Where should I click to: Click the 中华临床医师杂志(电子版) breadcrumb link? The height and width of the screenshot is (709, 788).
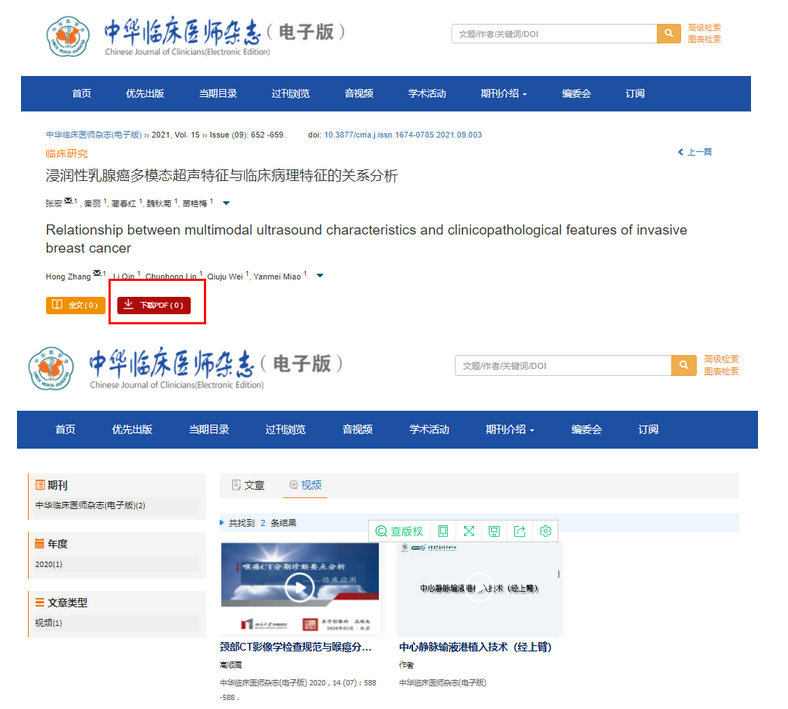(94, 135)
